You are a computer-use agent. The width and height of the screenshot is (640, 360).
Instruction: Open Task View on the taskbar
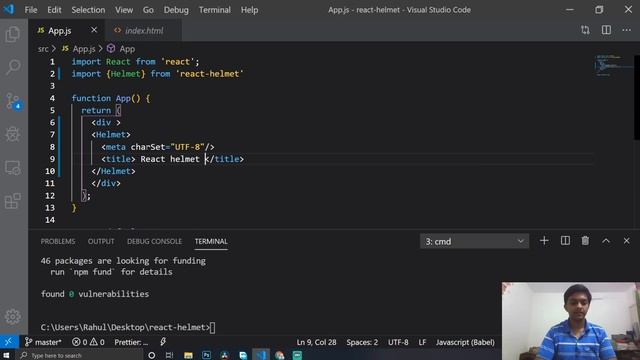169,355
